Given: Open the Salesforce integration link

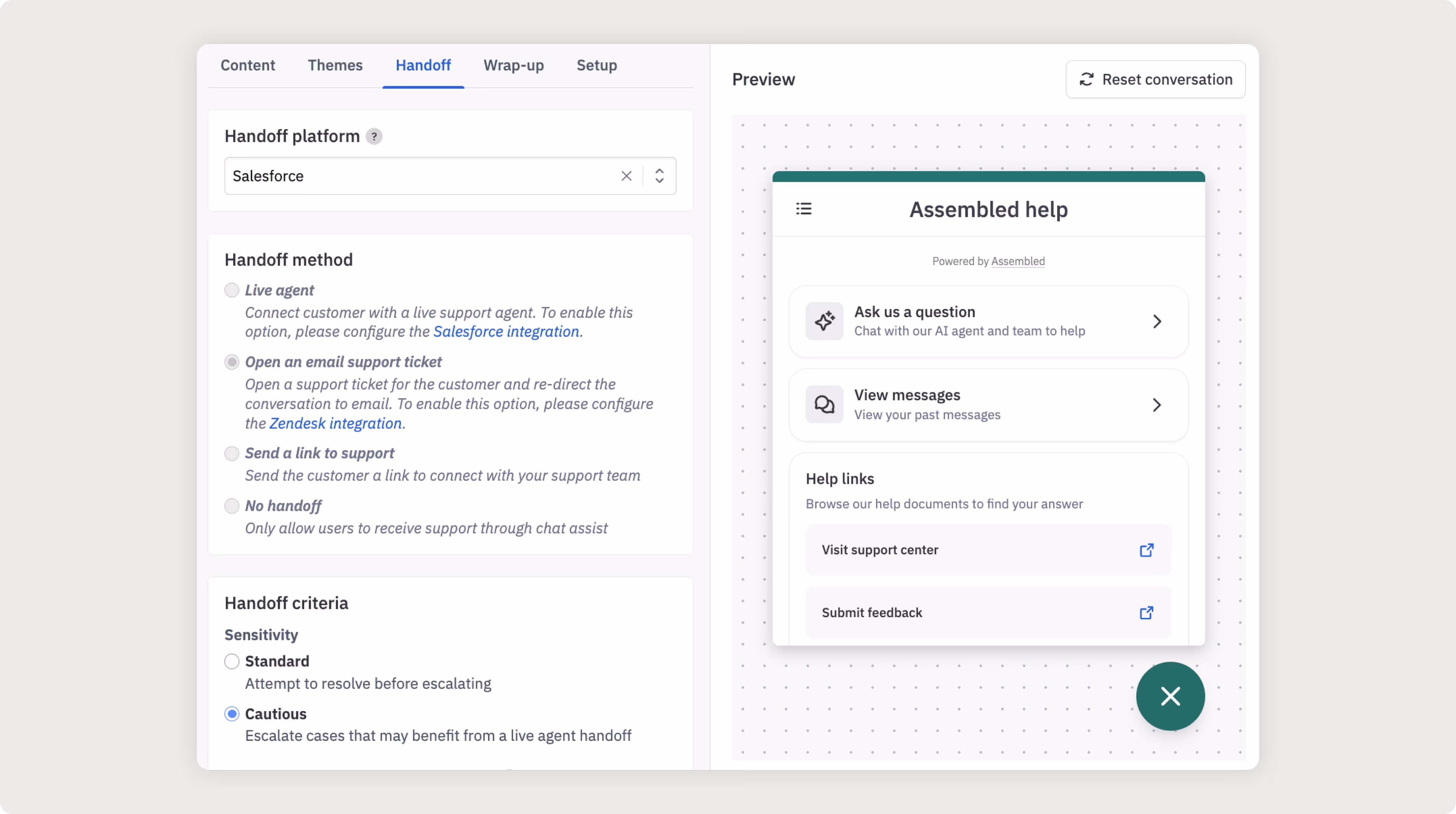Looking at the screenshot, I should tap(507, 331).
